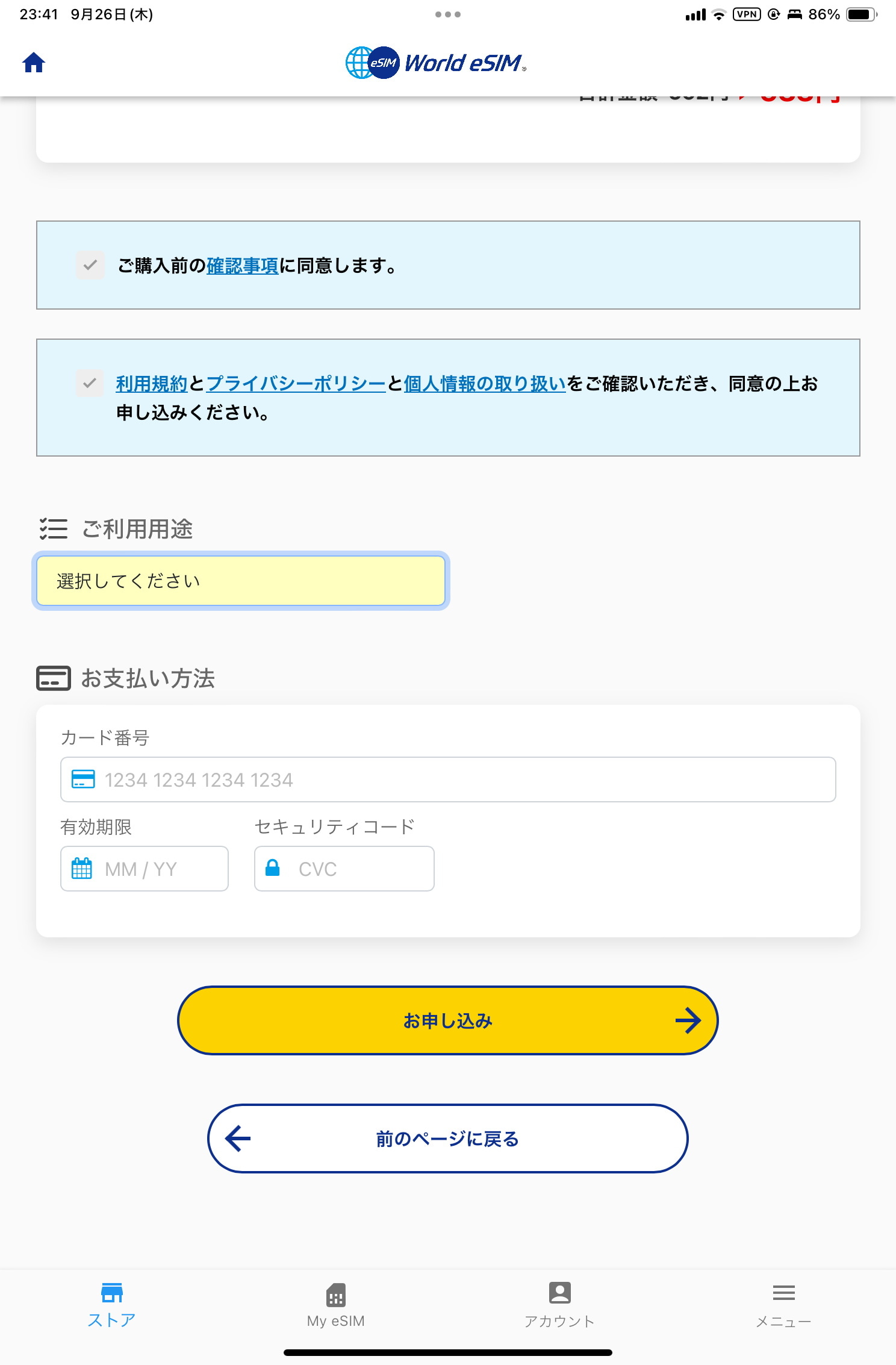Open the プライバシーポリシー link
Screen dimensions: 896x1365
[296, 383]
